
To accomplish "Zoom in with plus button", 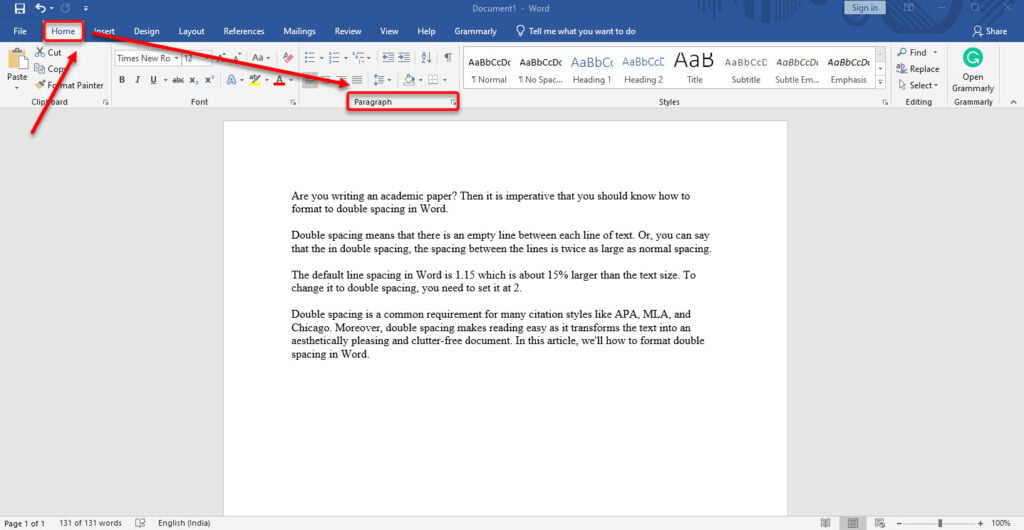I will 980,523.
